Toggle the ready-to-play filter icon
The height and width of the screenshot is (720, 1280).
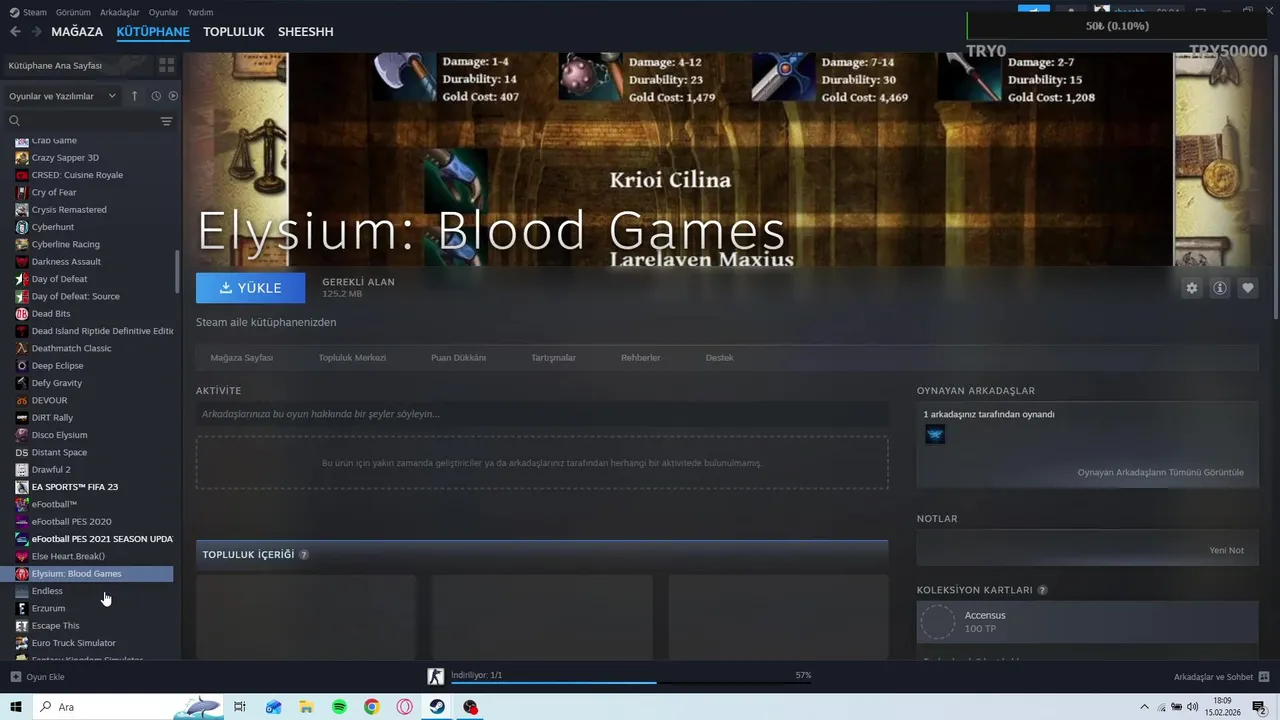pyautogui.click(x=173, y=96)
